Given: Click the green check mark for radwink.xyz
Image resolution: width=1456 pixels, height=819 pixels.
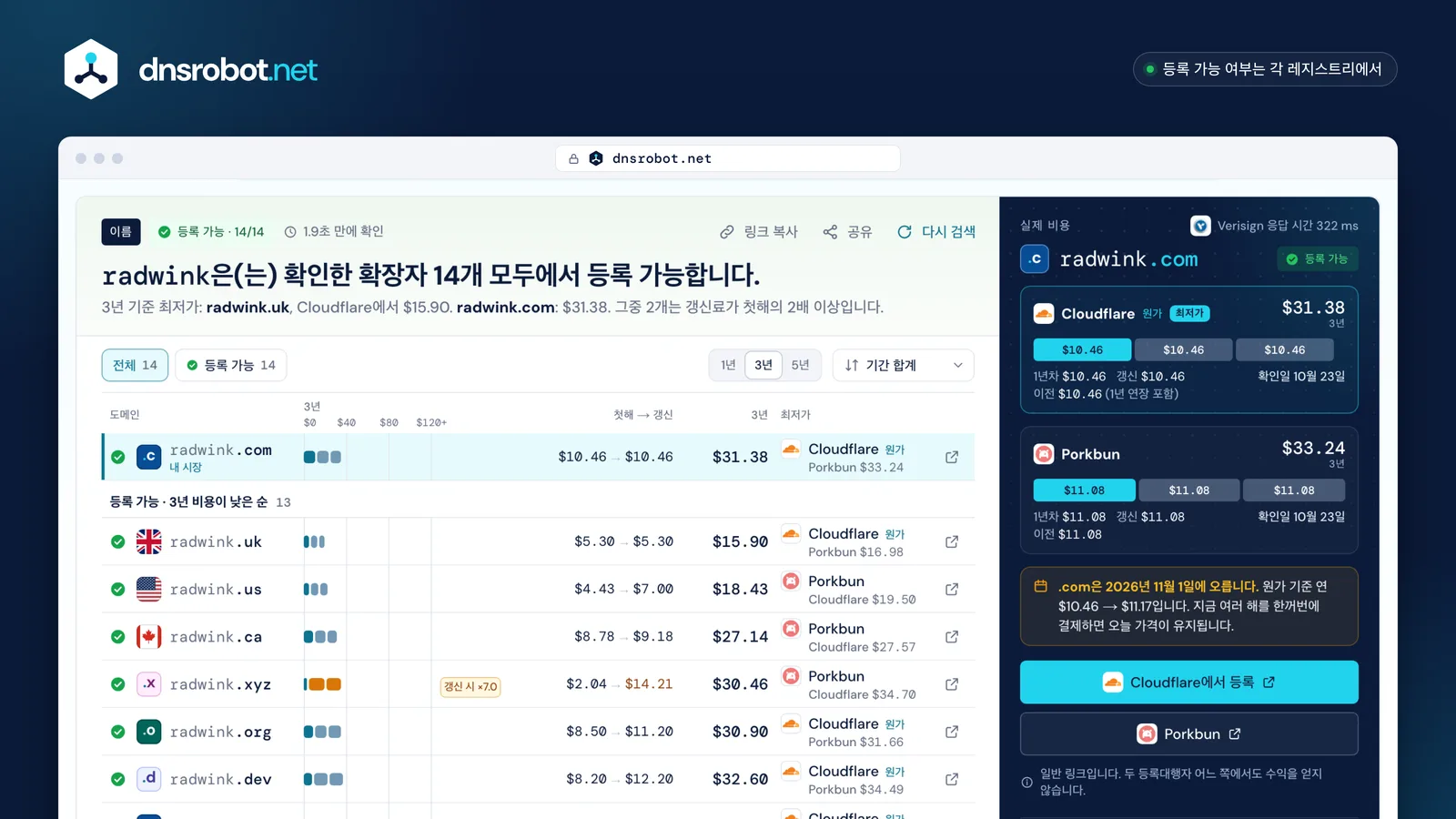Looking at the screenshot, I should 118,683.
